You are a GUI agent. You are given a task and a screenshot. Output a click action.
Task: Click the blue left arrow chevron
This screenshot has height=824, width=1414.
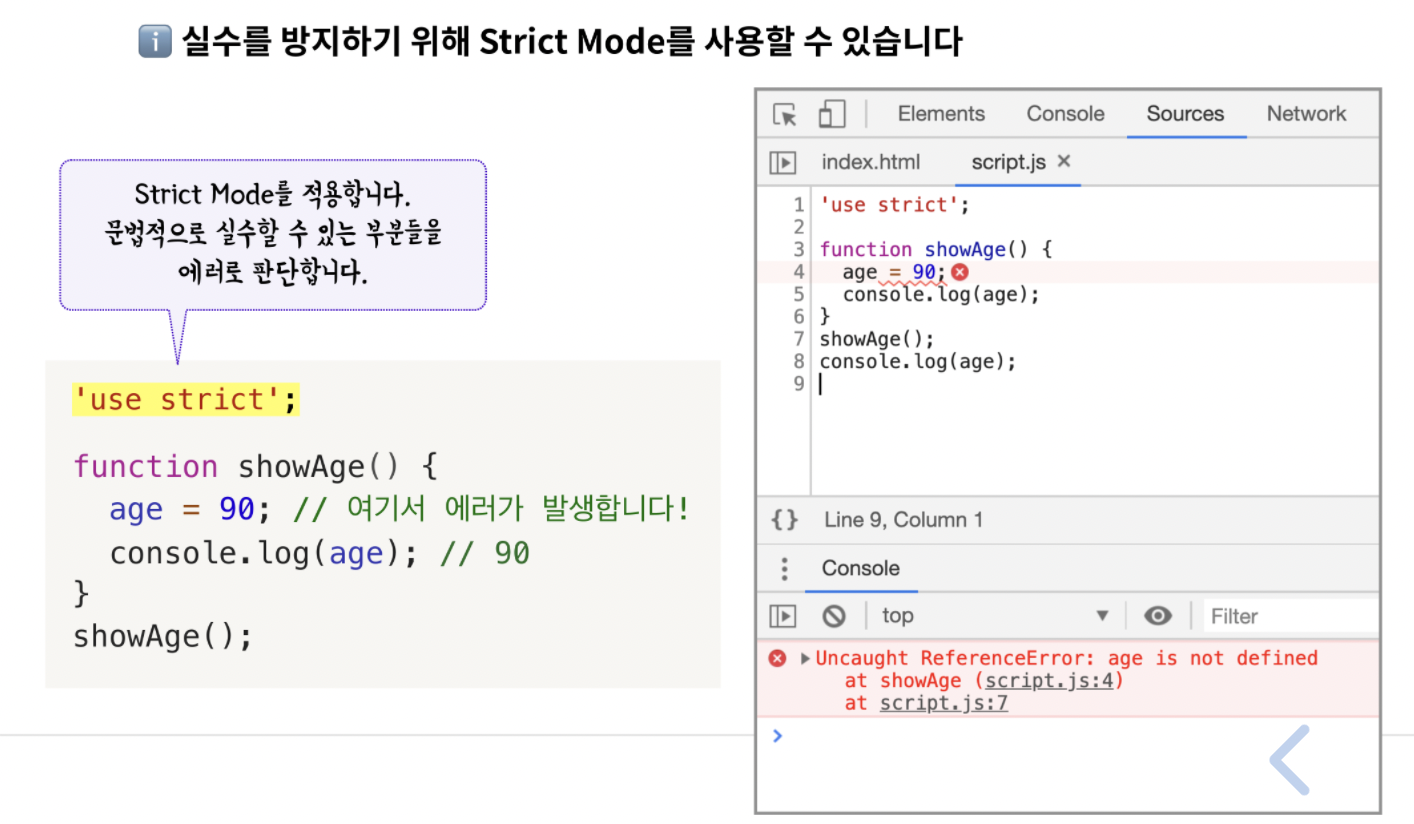1290,760
